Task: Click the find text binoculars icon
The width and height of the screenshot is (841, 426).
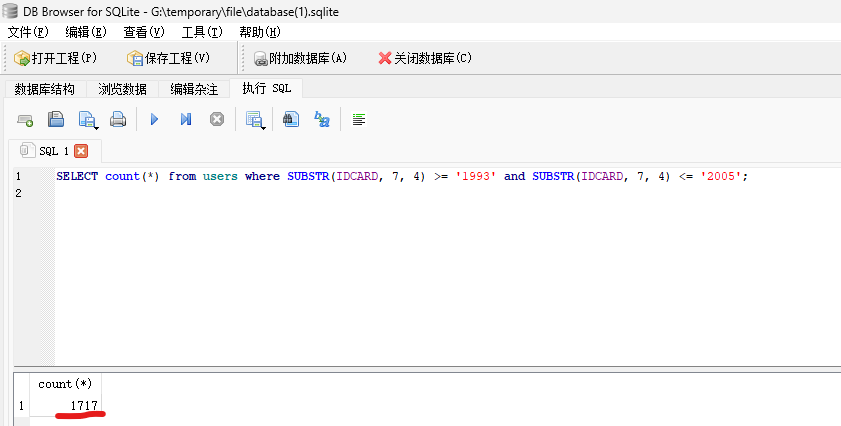Action: coord(291,119)
